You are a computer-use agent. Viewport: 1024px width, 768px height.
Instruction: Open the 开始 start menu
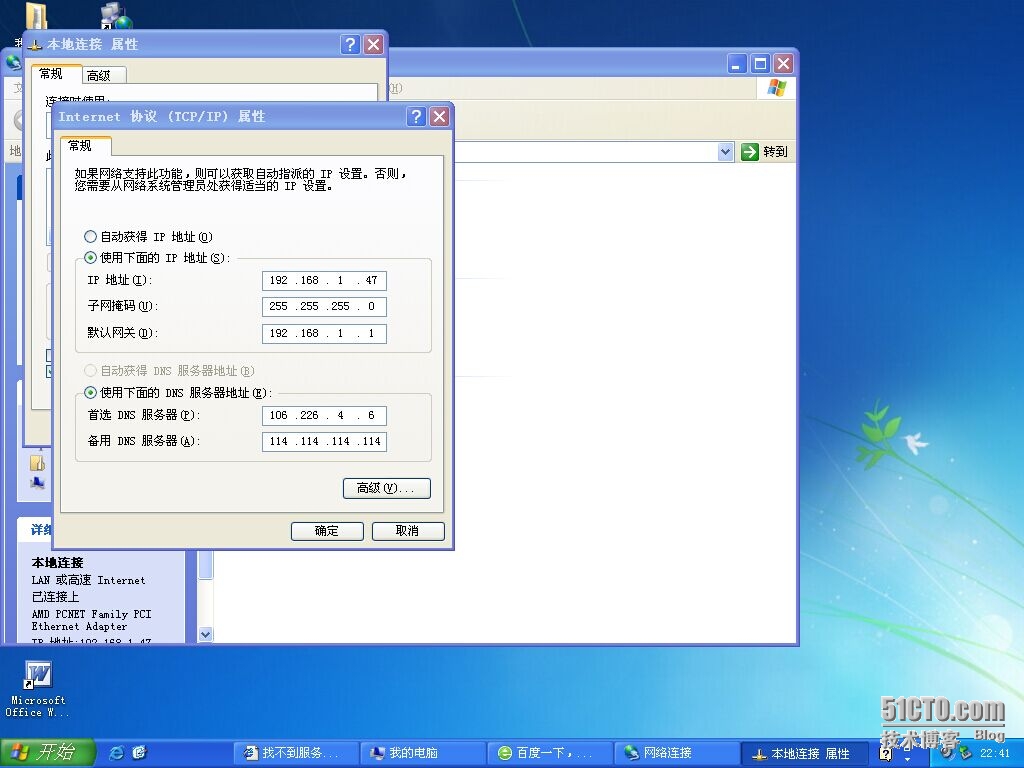47,752
